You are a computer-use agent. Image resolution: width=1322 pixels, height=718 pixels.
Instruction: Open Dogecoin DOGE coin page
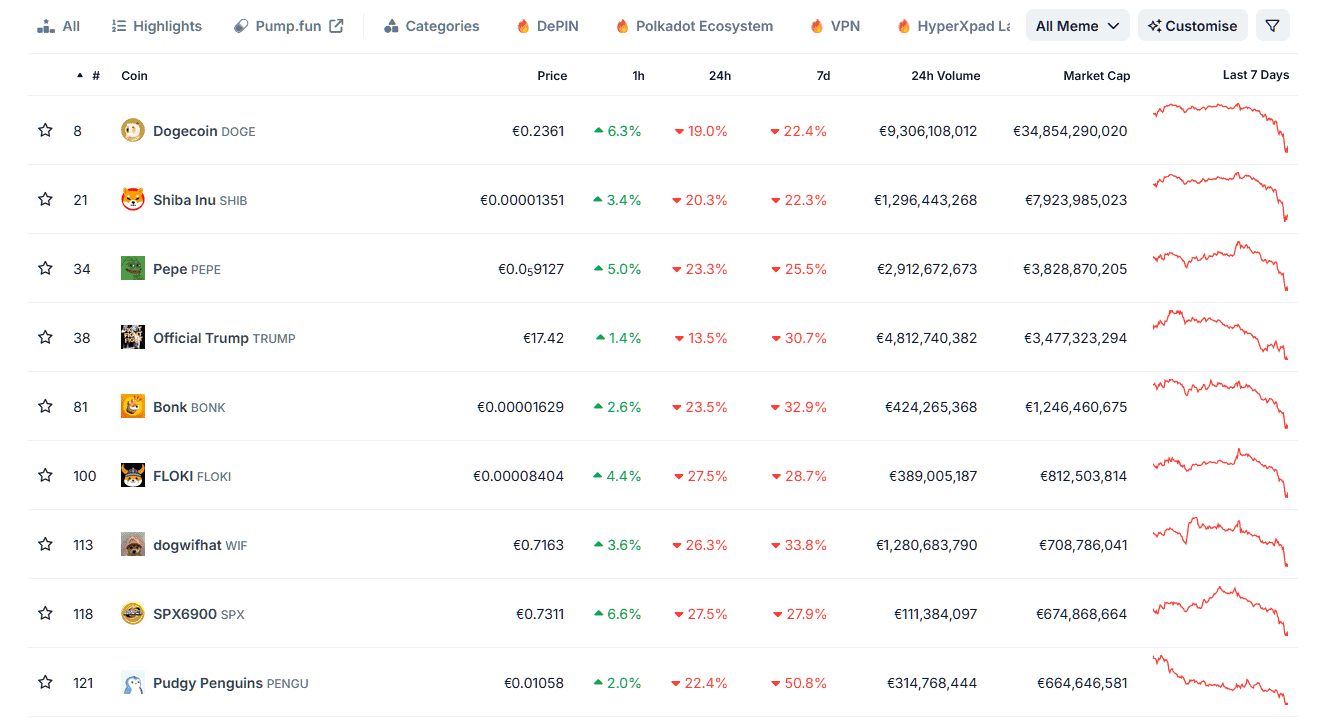point(204,131)
